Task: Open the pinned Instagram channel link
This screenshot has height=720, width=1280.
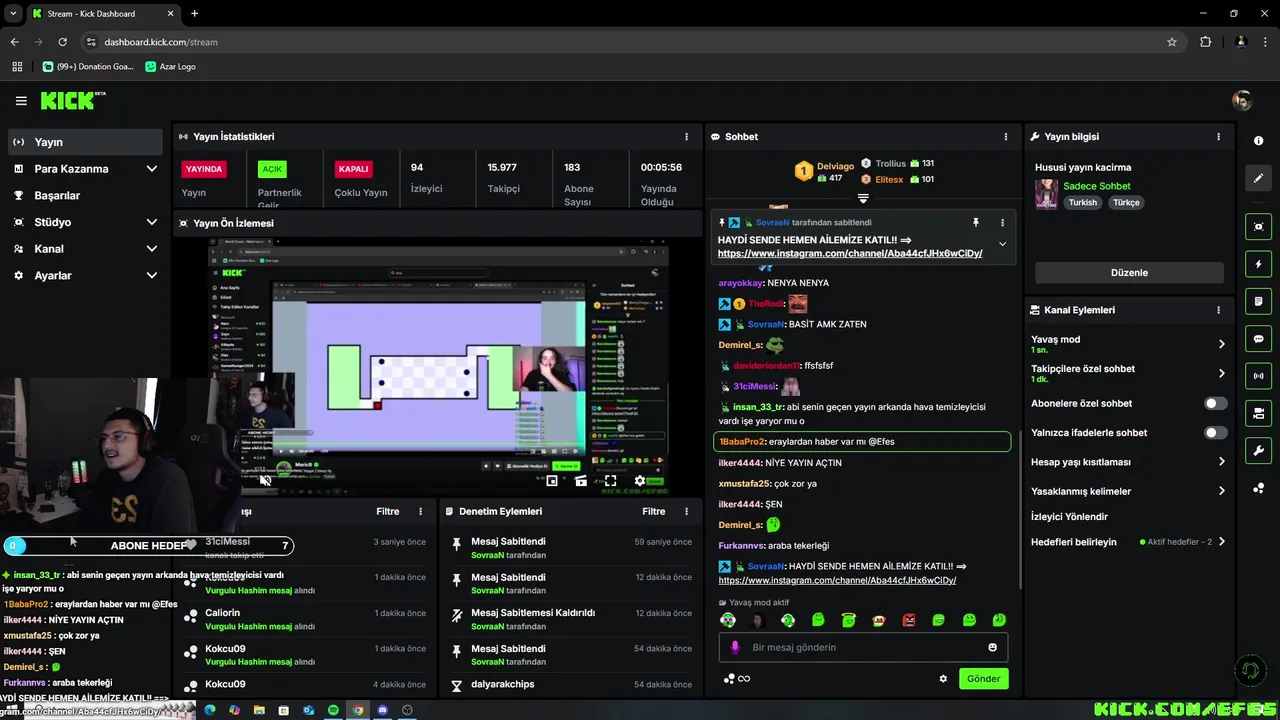Action: pos(850,254)
